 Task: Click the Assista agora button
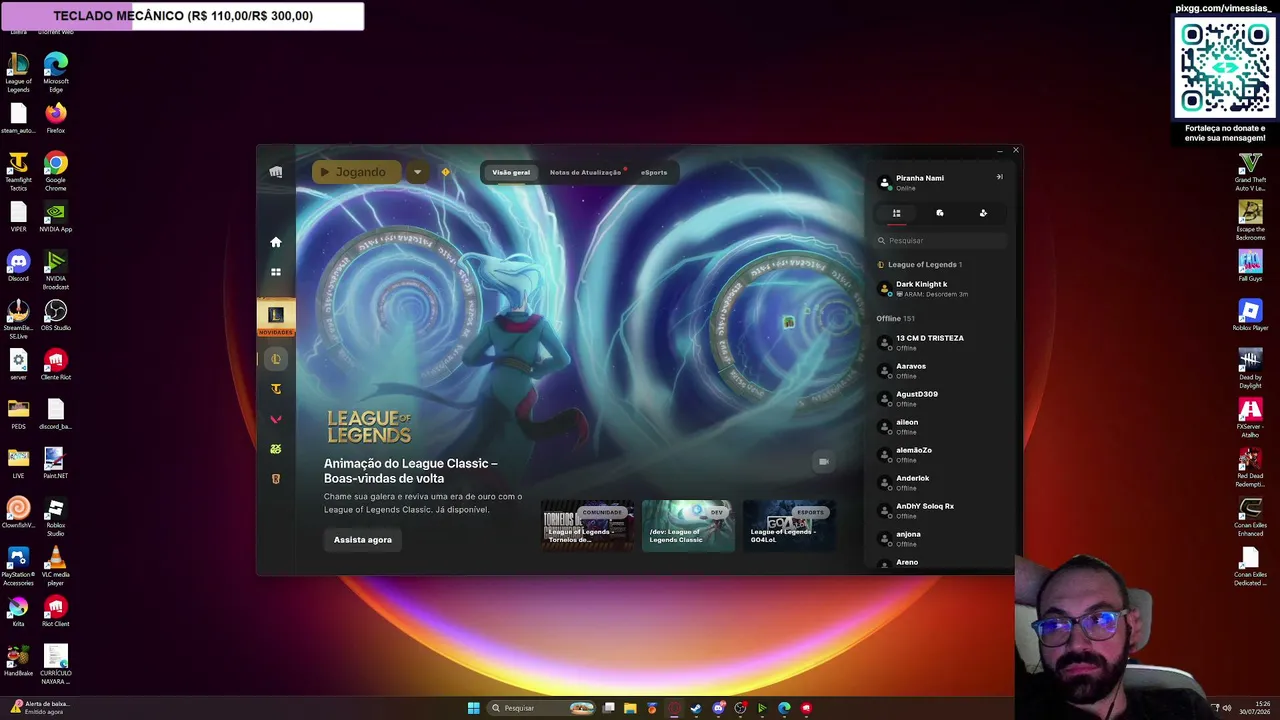pyautogui.click(x=363, y=540)
